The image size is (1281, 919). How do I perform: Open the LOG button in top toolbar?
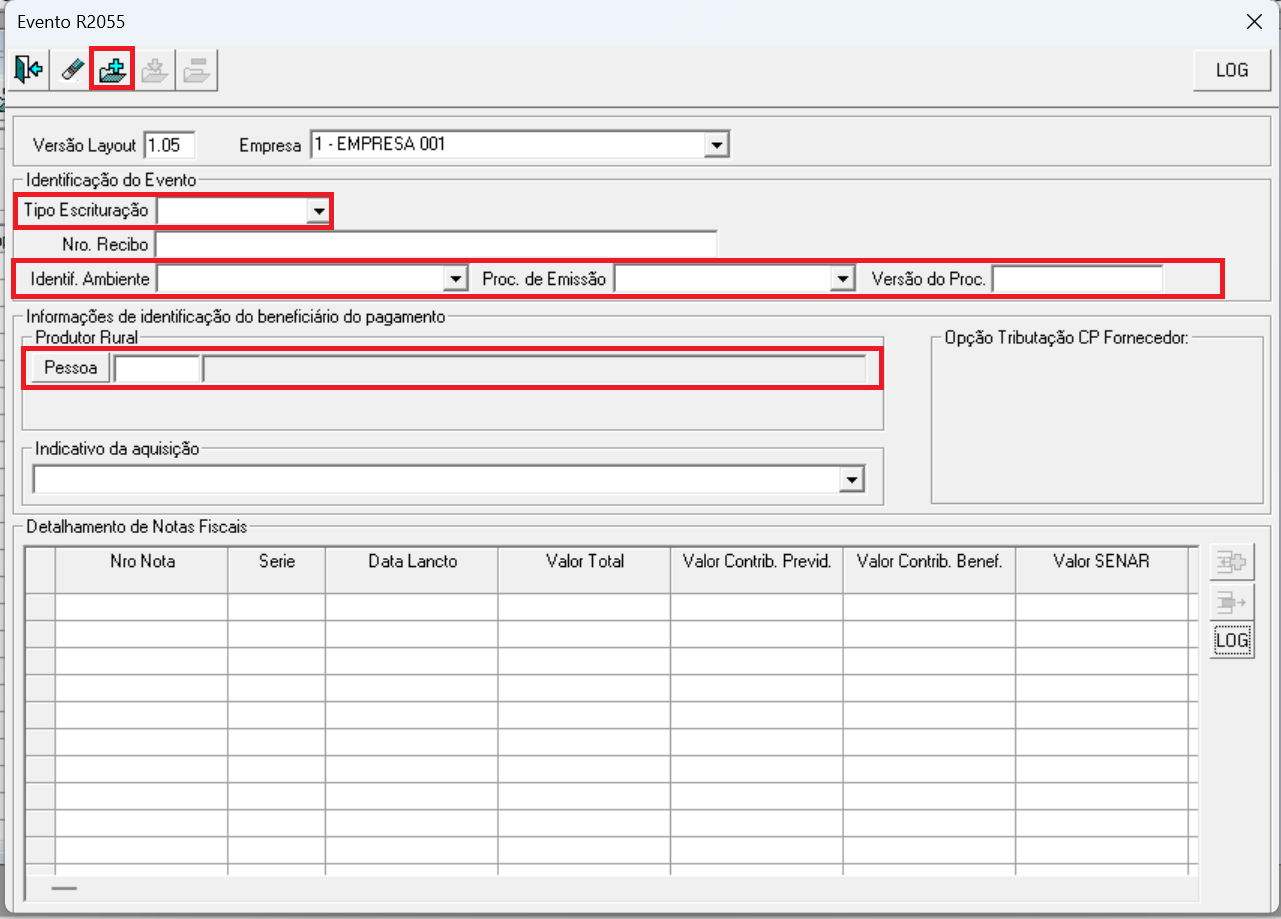(x=1232, y=70)
